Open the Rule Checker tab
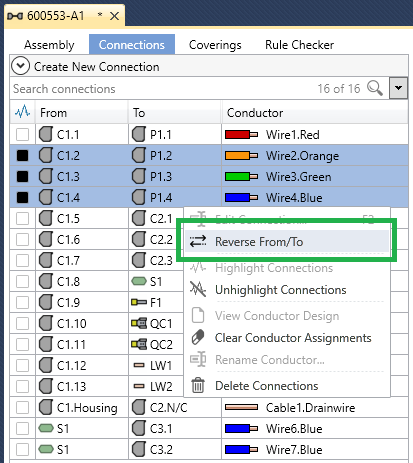The width and height of the screenshot is (413, 463). pyautogui.click(x=299, y=45)
